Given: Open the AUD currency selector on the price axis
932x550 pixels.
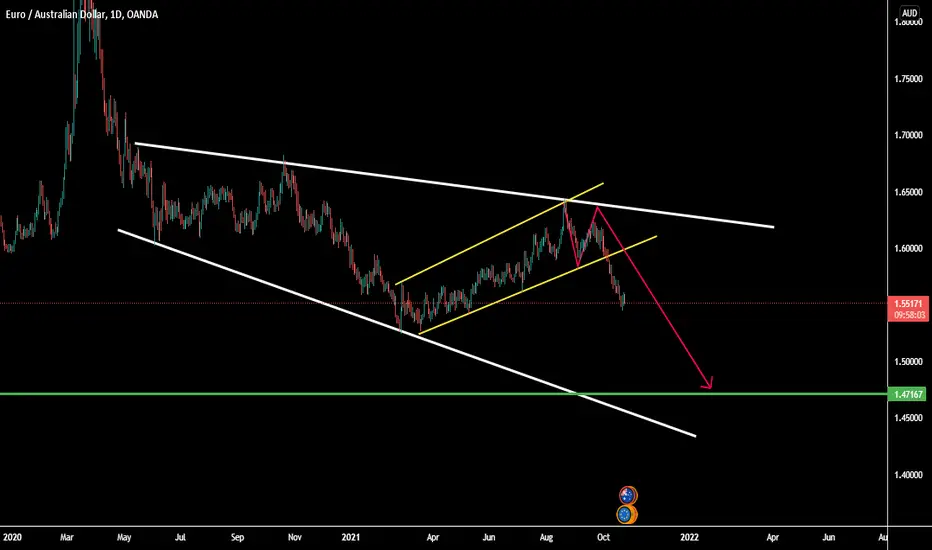Looking at the screenshot, I should click(909, 12).
